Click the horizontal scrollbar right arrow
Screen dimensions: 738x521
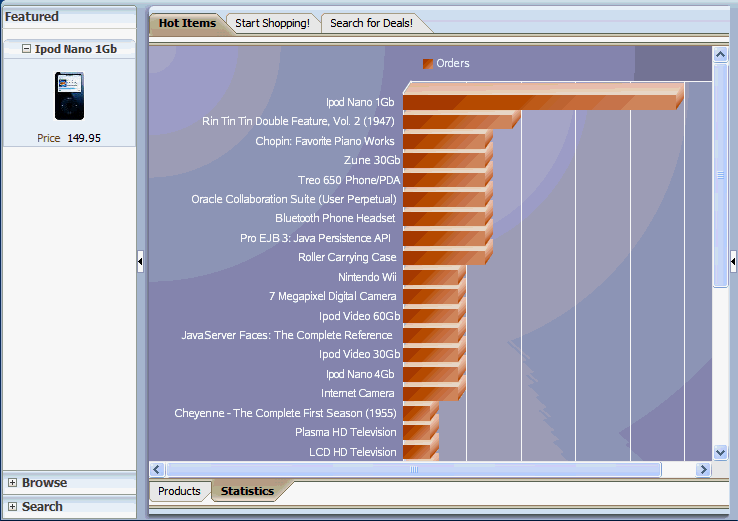[703, 469]
